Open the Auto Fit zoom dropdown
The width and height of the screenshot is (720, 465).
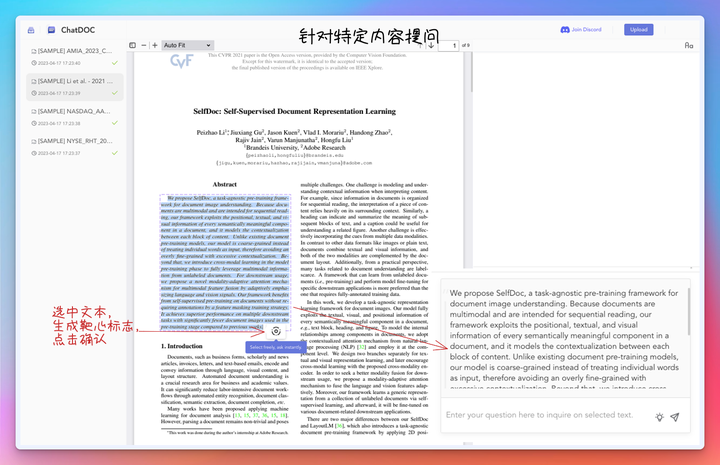point(187,45)
